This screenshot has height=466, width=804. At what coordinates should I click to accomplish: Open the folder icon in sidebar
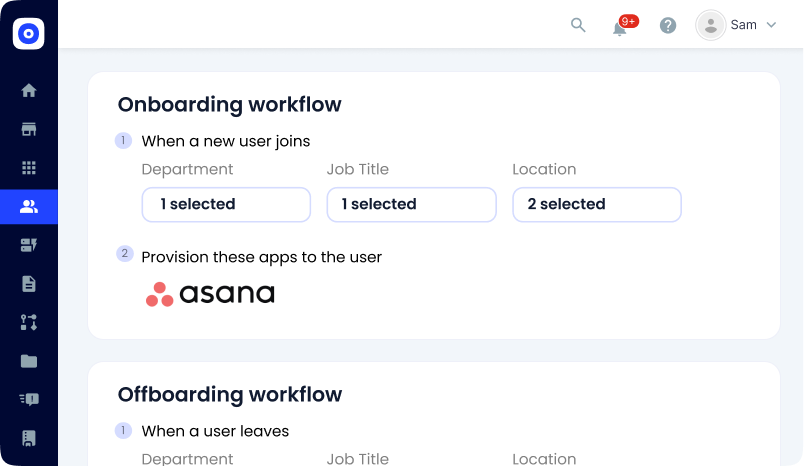pos(29,361)
